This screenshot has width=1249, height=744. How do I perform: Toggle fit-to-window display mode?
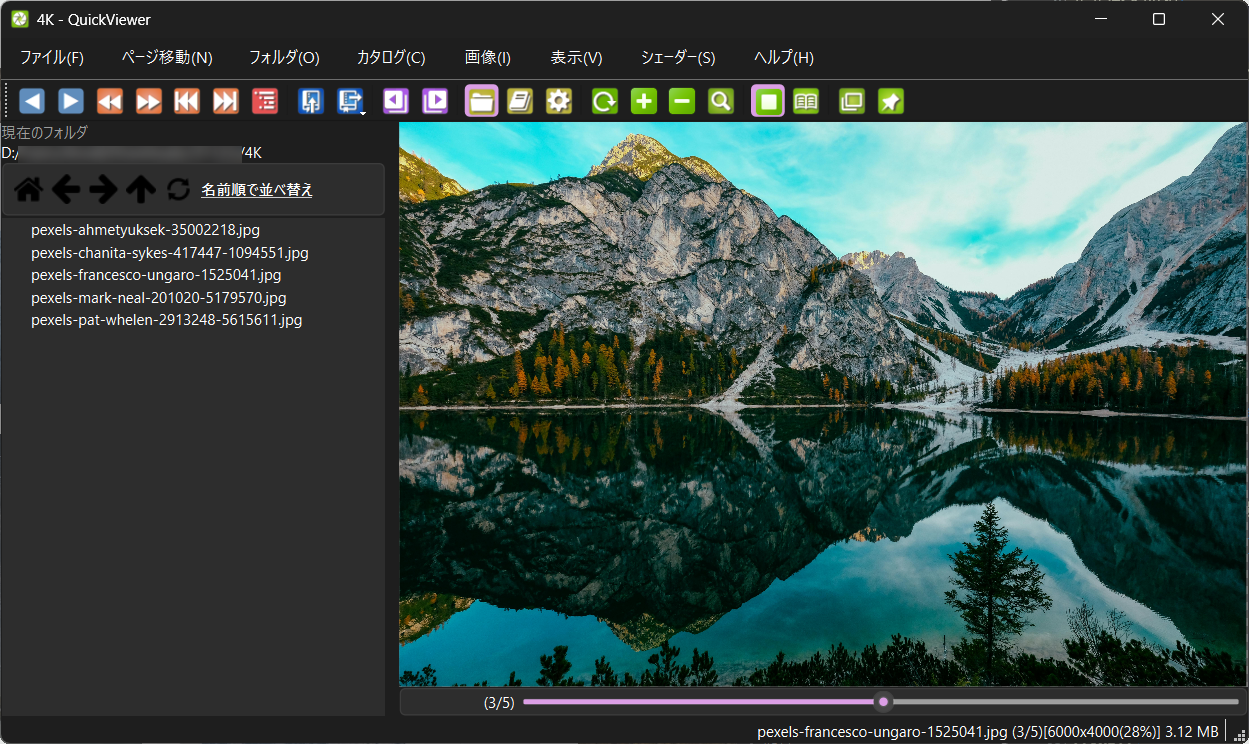click(766, 100)
